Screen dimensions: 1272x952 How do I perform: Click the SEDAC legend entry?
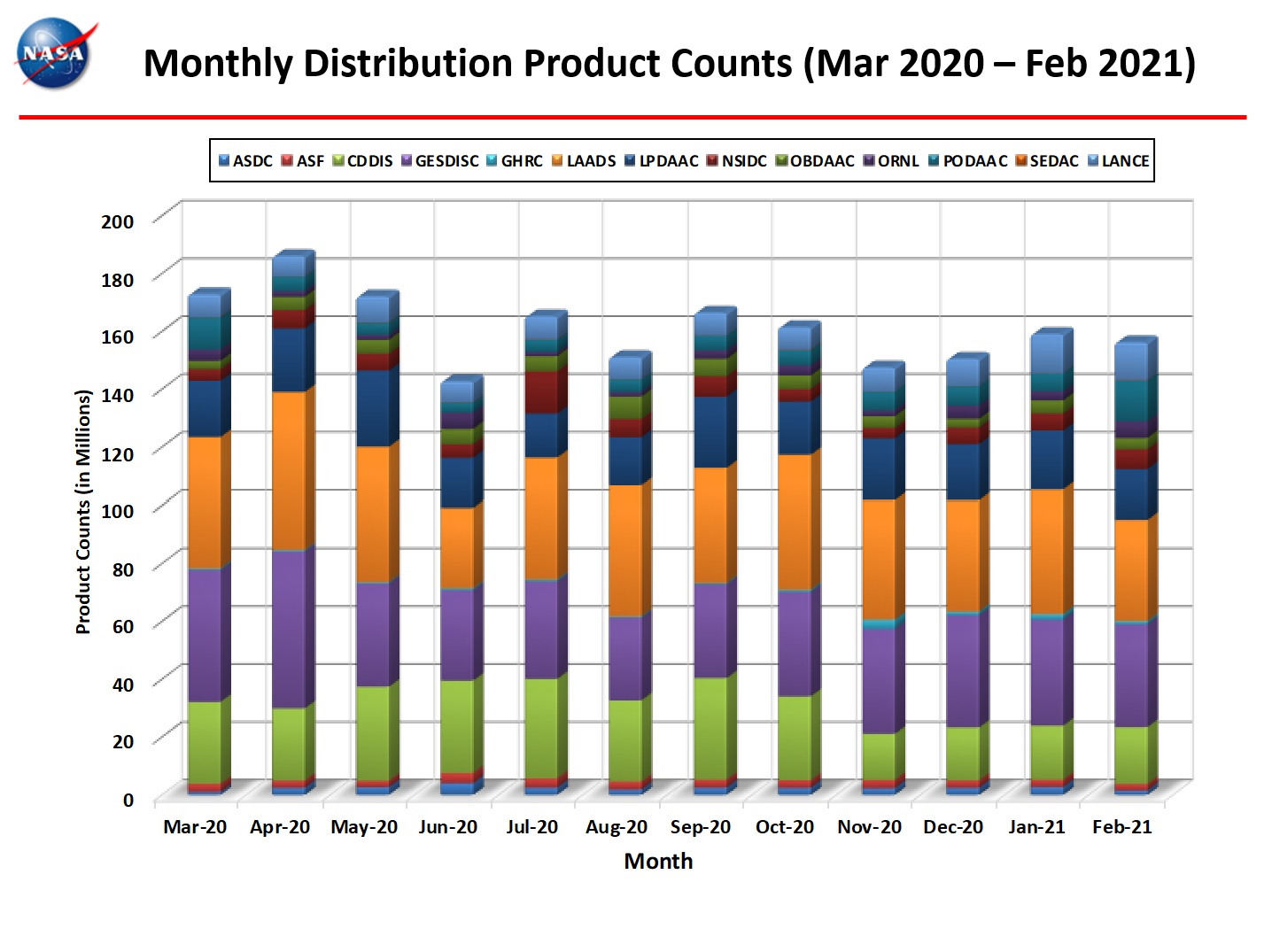[1047, 160]
